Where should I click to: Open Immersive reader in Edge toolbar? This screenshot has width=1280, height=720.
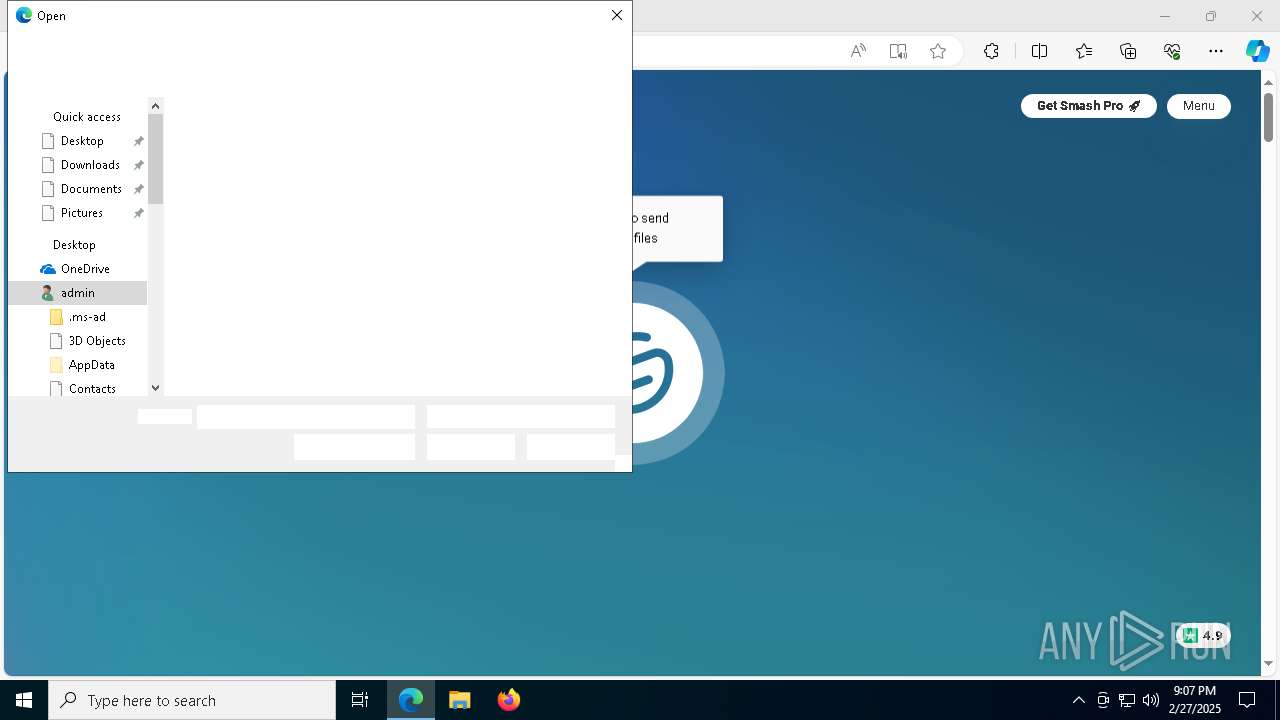pyautogui.click(x=898, y=51)
